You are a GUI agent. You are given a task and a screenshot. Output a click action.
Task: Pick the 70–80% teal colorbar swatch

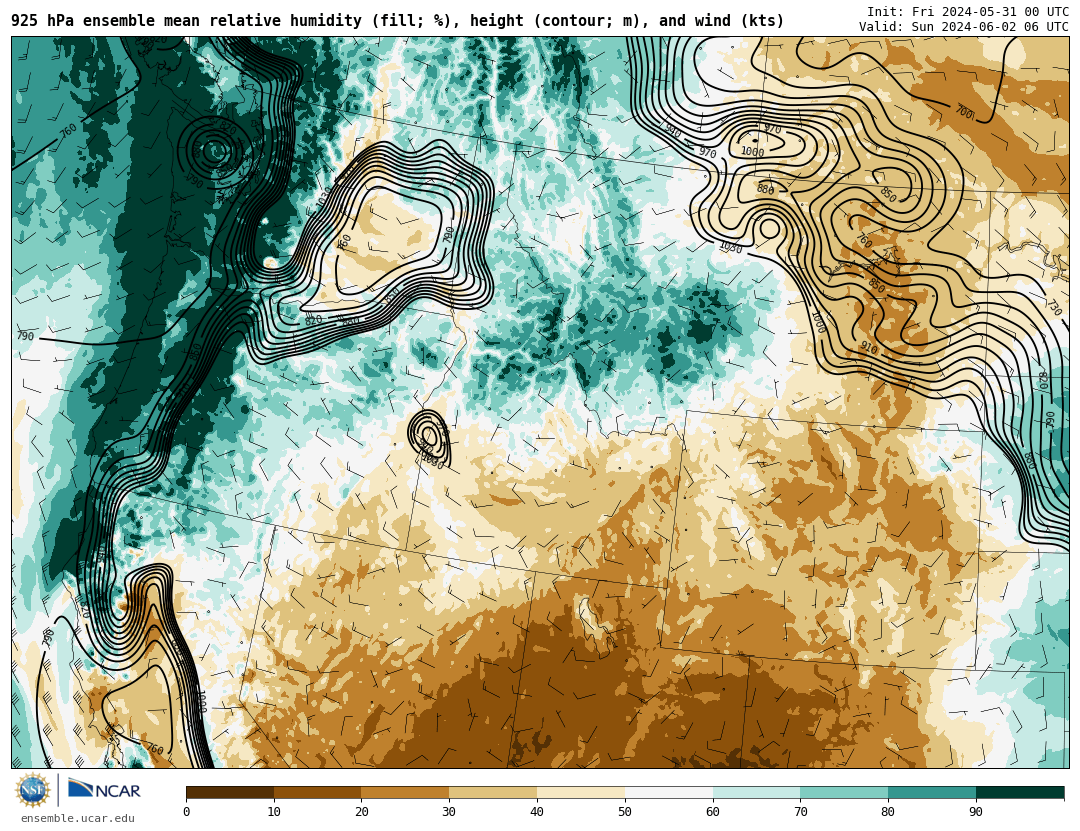(x=844, y=792)
